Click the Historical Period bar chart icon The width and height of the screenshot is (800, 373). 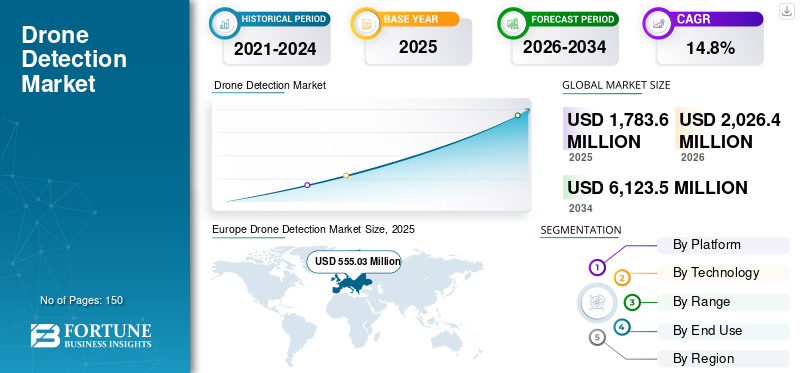coord(224,23)
